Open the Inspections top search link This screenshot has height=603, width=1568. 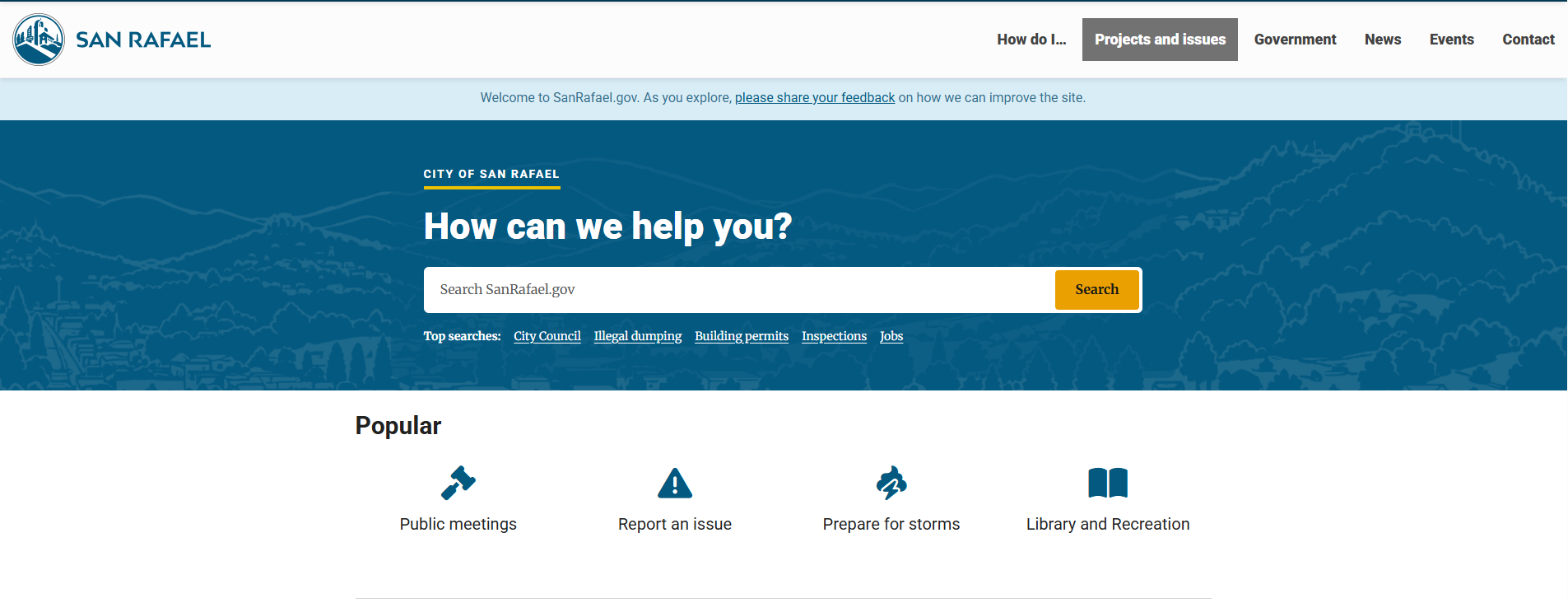834,336
